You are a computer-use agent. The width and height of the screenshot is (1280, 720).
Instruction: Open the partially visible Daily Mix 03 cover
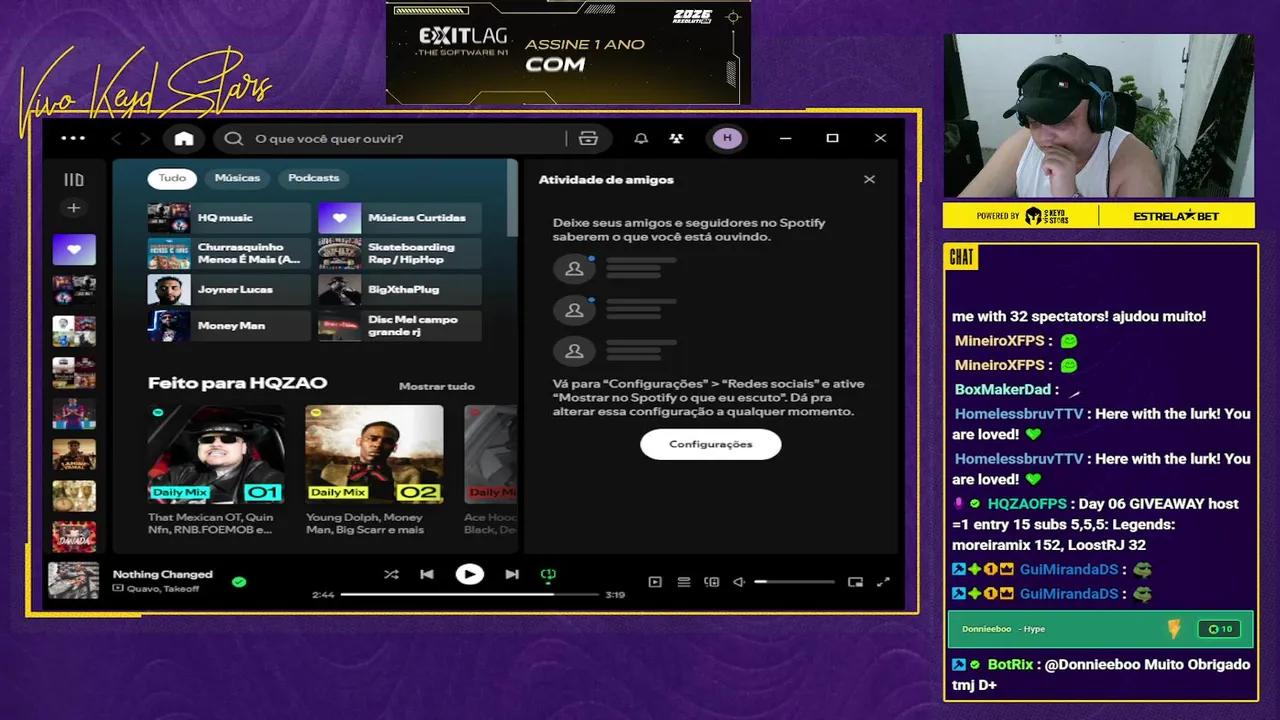pyautogui.click(x=490, y=454)
